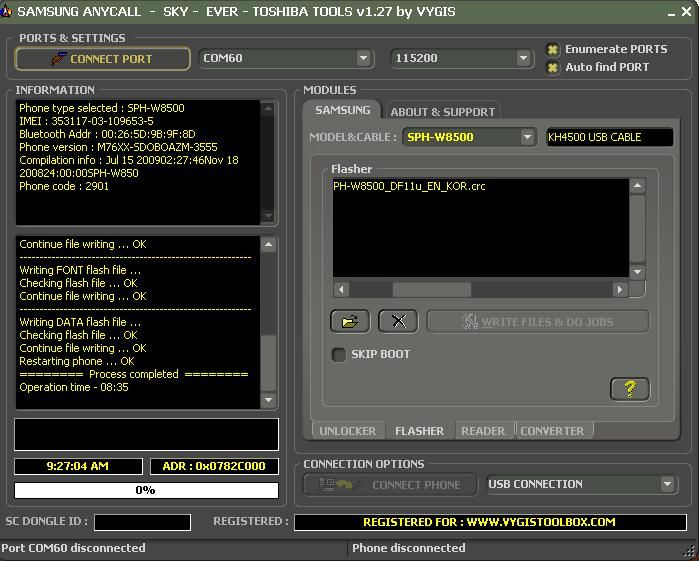Click Port COM60 disconnected status text
699x561 pixels.
[74, 548]
